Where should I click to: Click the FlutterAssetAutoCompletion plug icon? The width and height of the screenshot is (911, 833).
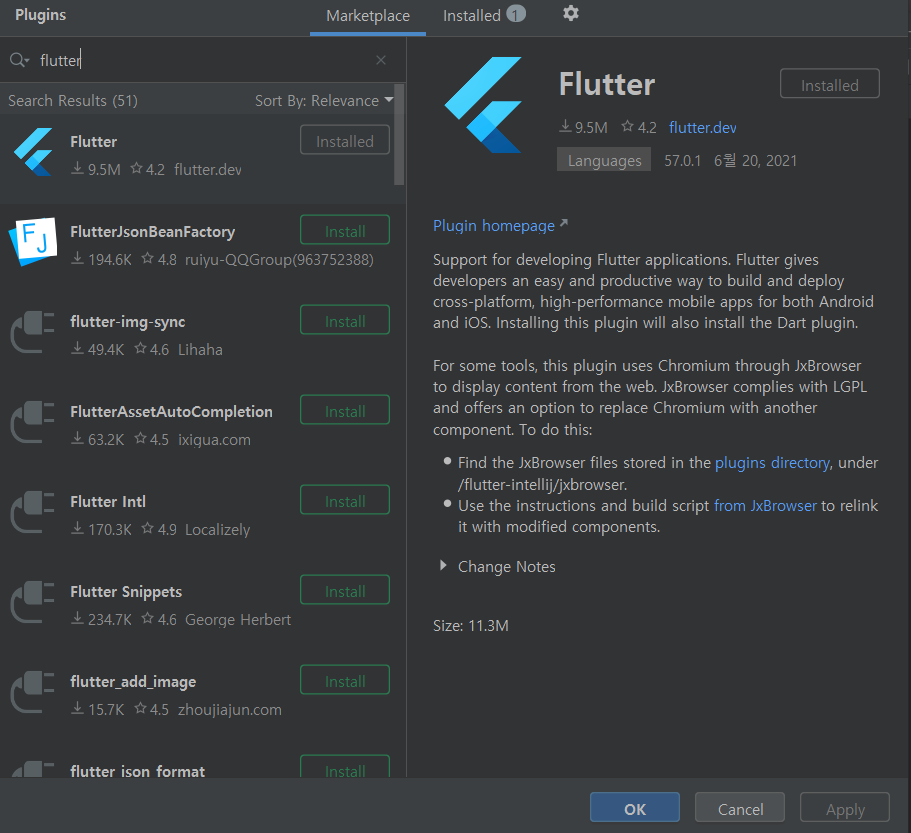pyautogui.click(x=33, y=422)
